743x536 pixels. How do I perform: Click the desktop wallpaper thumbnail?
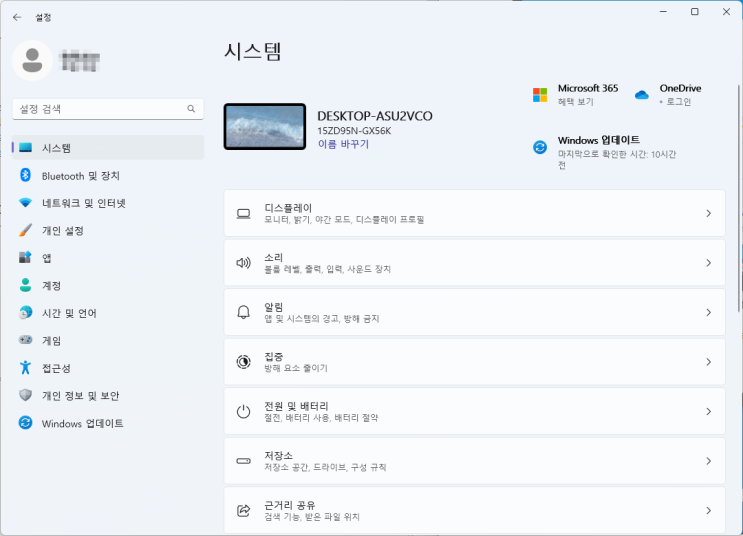[265, 127]
